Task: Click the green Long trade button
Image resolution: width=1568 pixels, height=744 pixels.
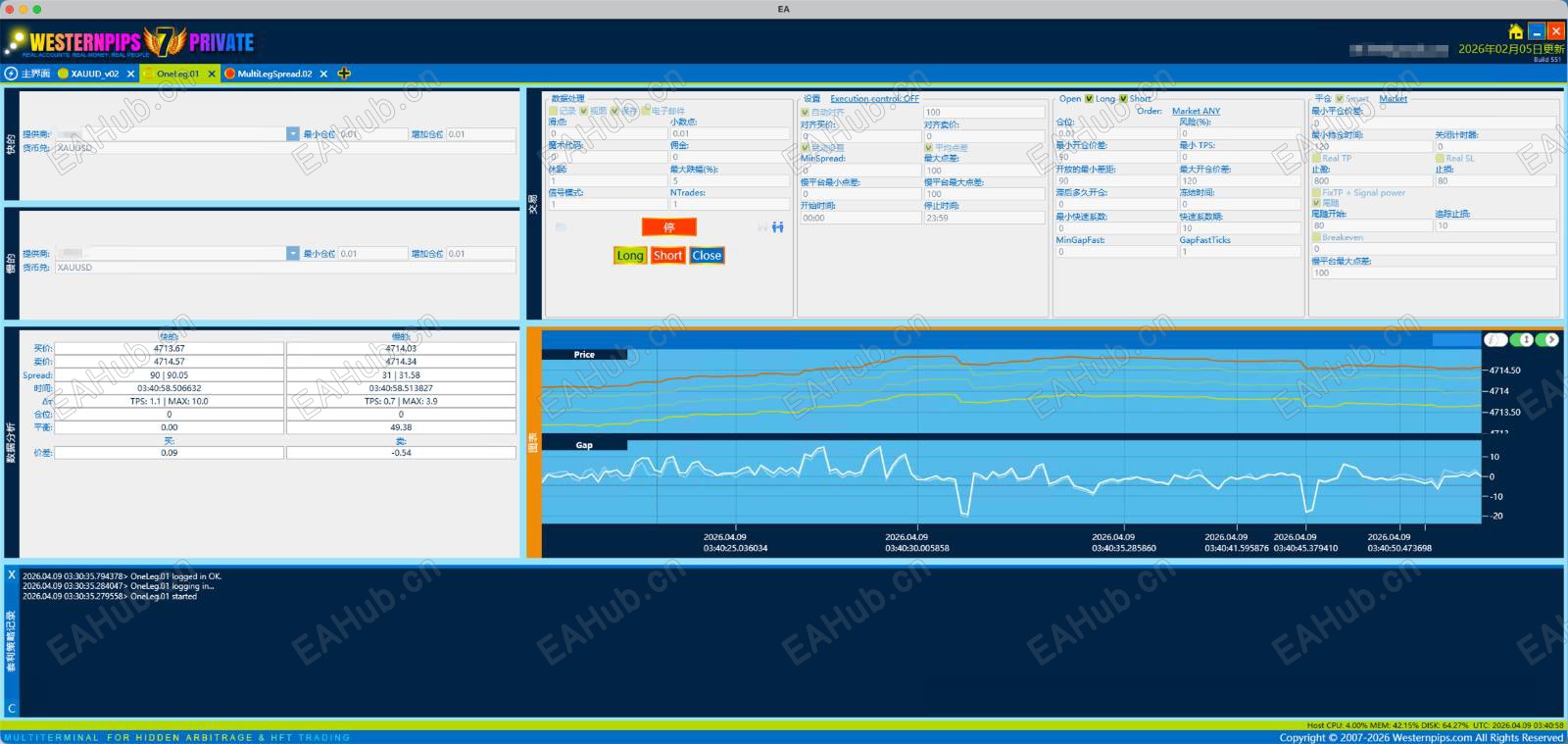Action: click(630, 256)
